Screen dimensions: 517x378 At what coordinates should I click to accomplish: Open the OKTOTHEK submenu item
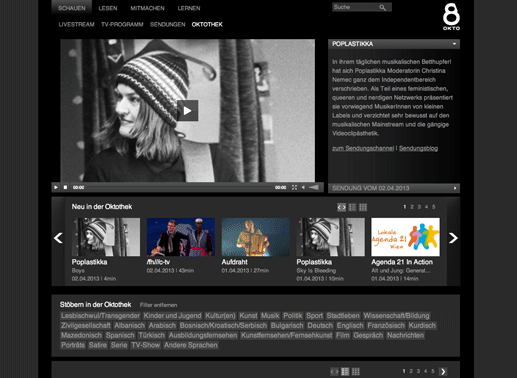(207, 24)
